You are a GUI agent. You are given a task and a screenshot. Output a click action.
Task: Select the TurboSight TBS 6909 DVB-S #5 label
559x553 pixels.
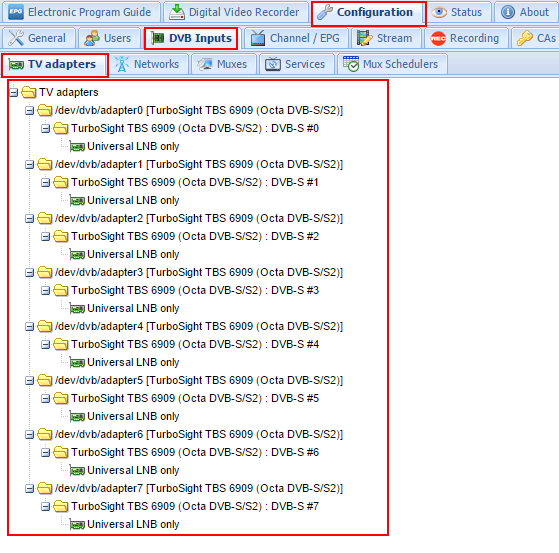pos(195,399)
